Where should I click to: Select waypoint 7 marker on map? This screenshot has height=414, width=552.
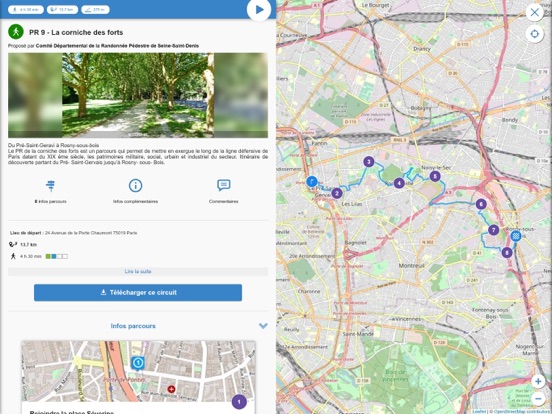(494, 230)
